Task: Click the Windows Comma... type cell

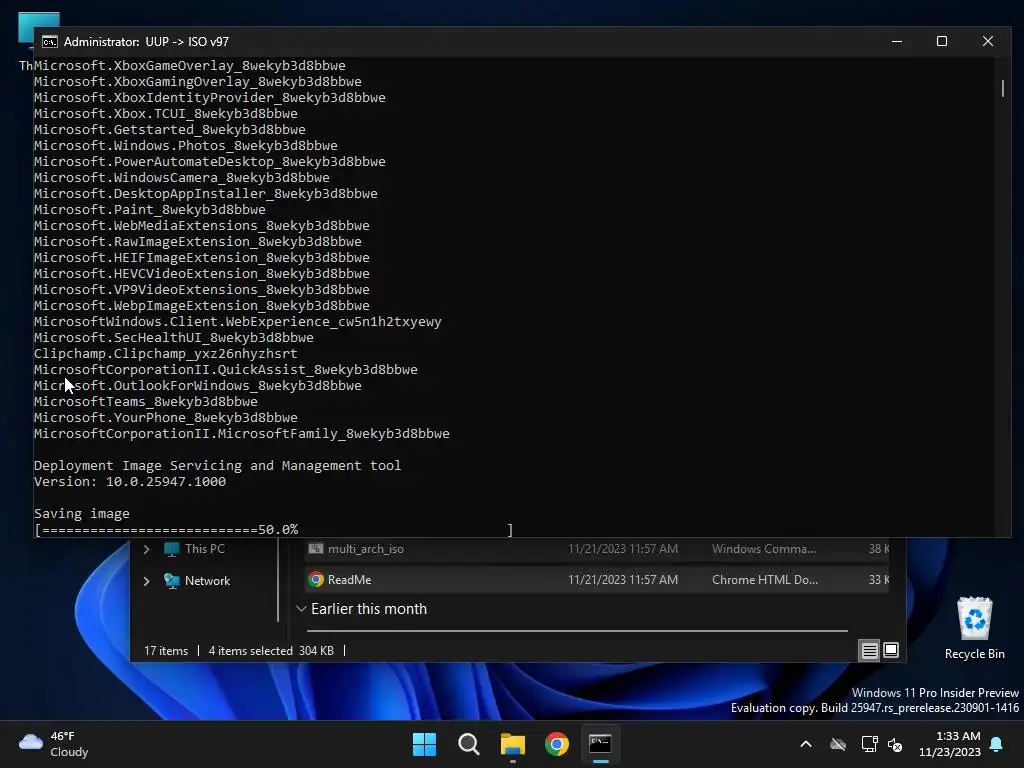Action: pyautogui.click(x=763, y=549)
